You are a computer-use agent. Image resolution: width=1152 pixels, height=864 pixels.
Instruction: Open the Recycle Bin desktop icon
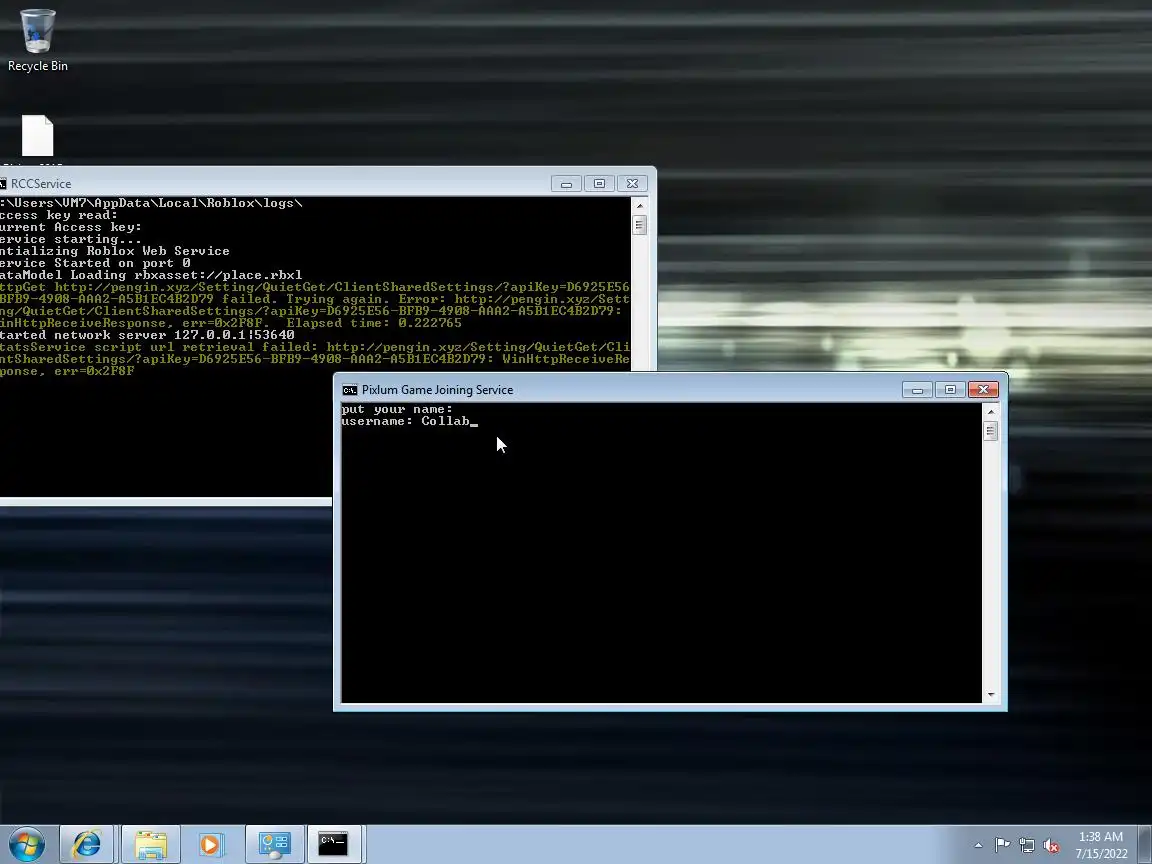37,40
